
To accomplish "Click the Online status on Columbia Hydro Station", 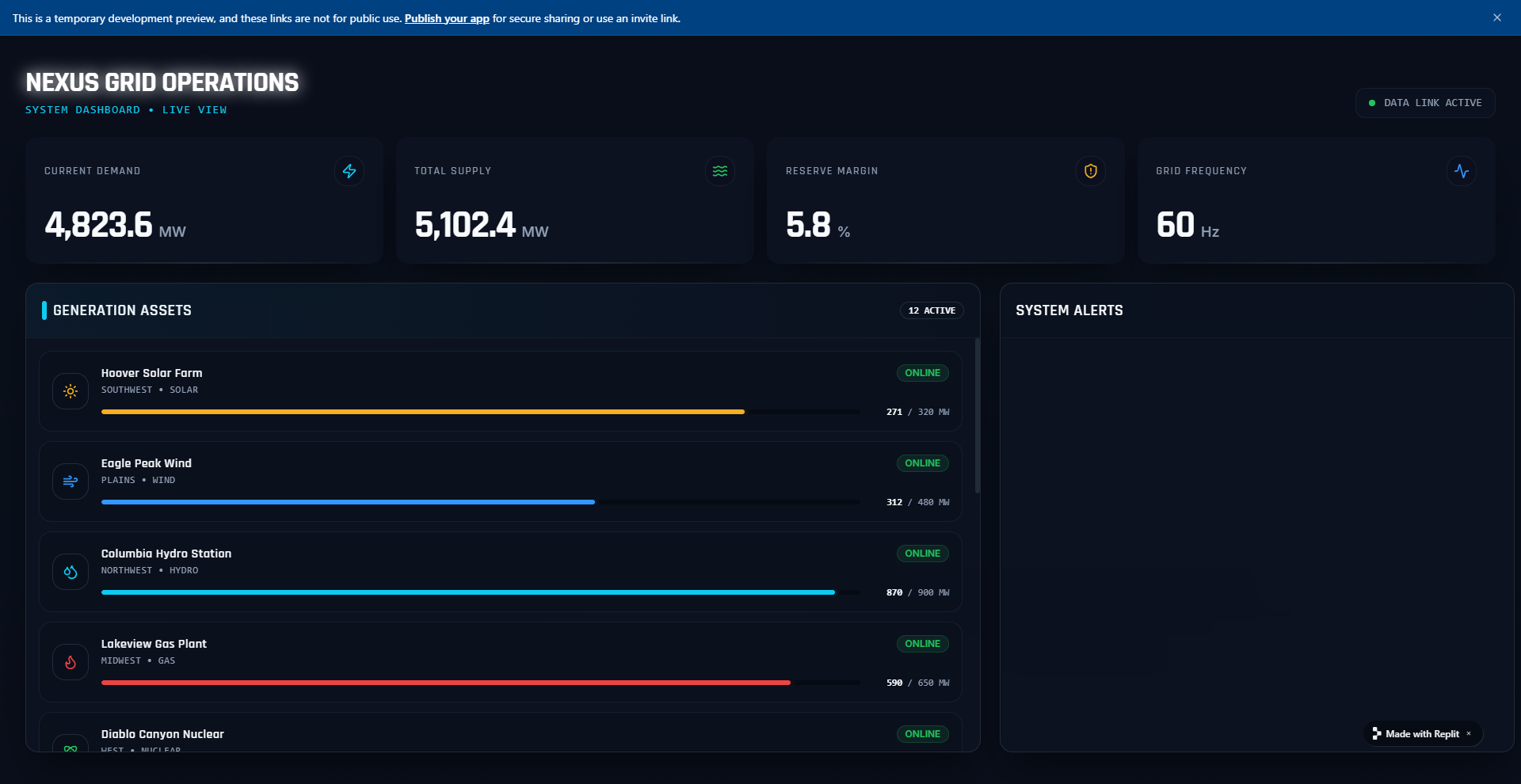I will pos(922,554).
